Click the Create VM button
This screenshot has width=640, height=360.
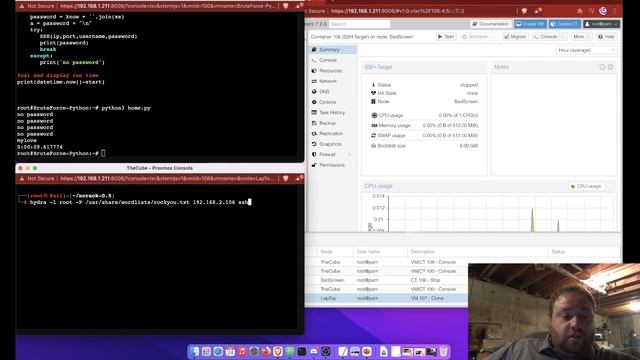[x=530, y=24]
